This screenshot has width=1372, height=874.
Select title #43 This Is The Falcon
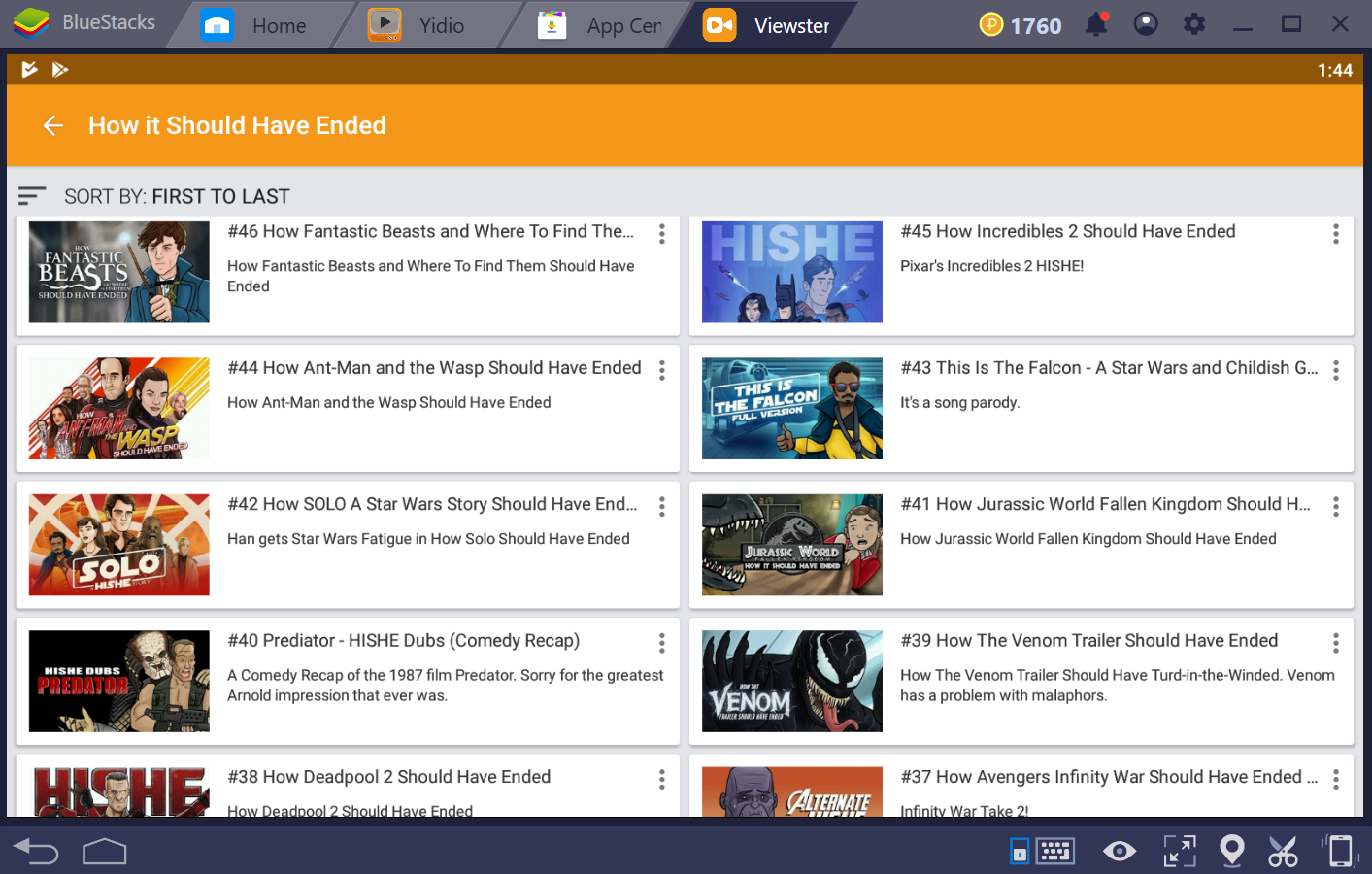point(1109,368)
